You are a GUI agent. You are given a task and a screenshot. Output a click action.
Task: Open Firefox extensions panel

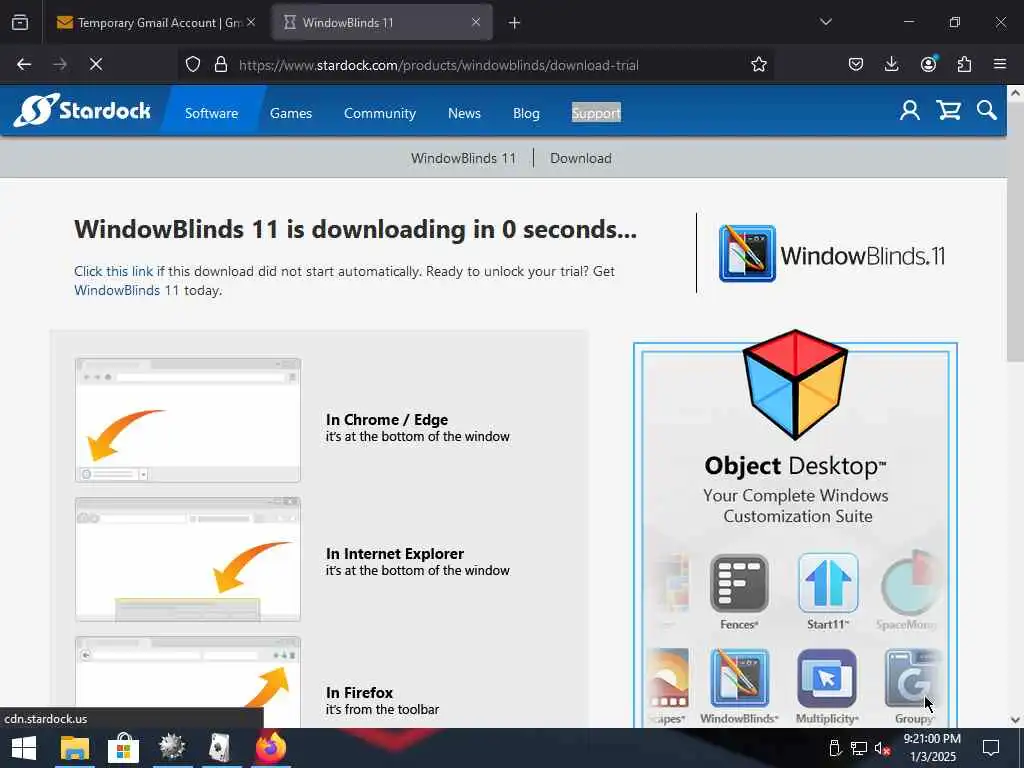964,64
